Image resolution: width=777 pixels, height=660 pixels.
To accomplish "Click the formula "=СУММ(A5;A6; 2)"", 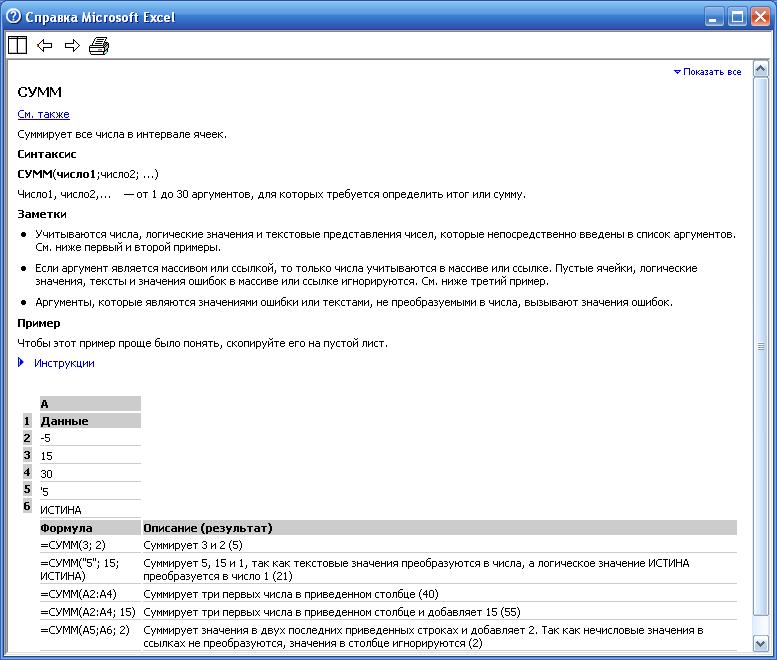I will 85,630.
